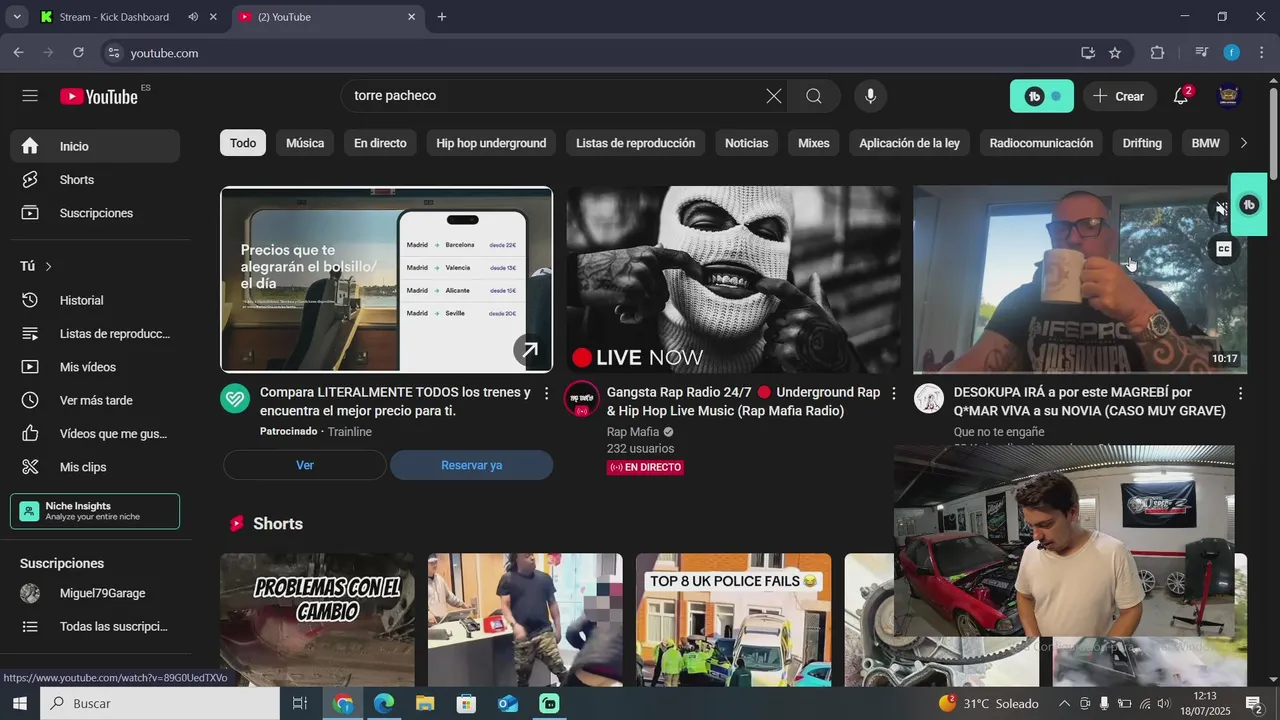Open DESOKUPA video title link
This screenshot has height=720, width=1280.
[1089, 401]
